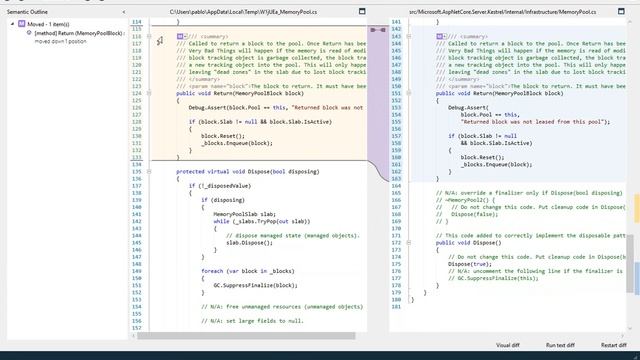The image size is (640, 360).
Task: Click 'foreach (var block in _blocks)' line
Action: 247,271
